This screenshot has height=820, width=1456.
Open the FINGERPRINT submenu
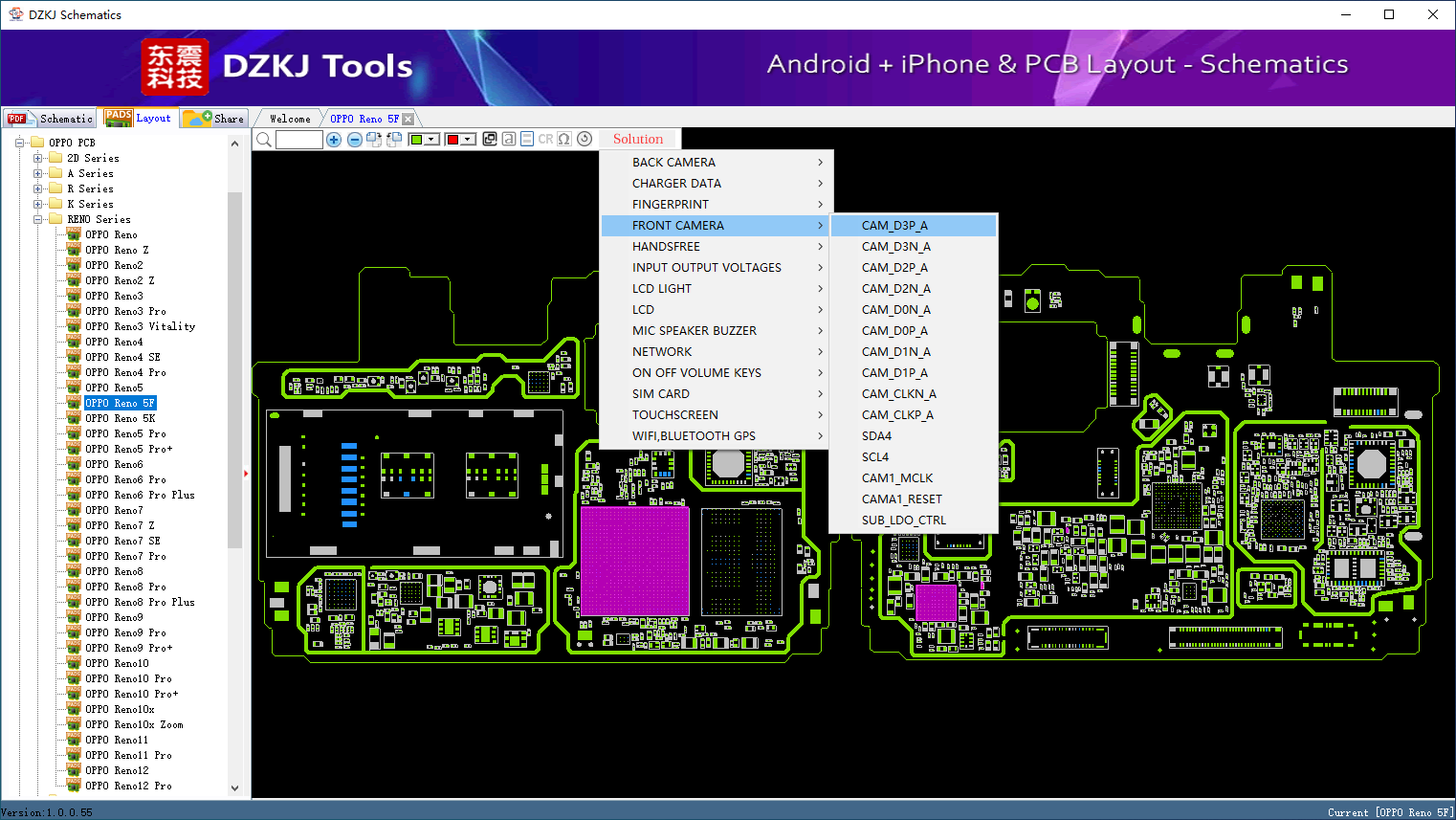(x=717, y=205)
